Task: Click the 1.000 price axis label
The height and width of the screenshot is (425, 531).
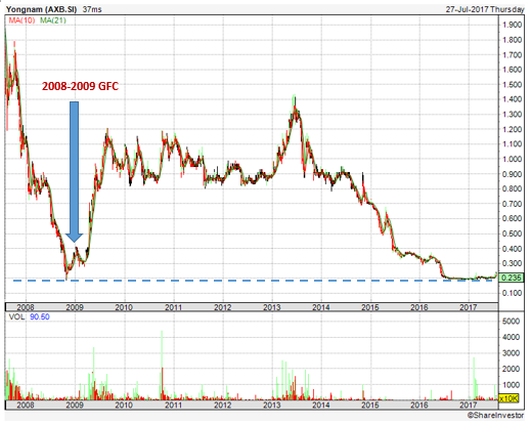Action: [512, 159]
